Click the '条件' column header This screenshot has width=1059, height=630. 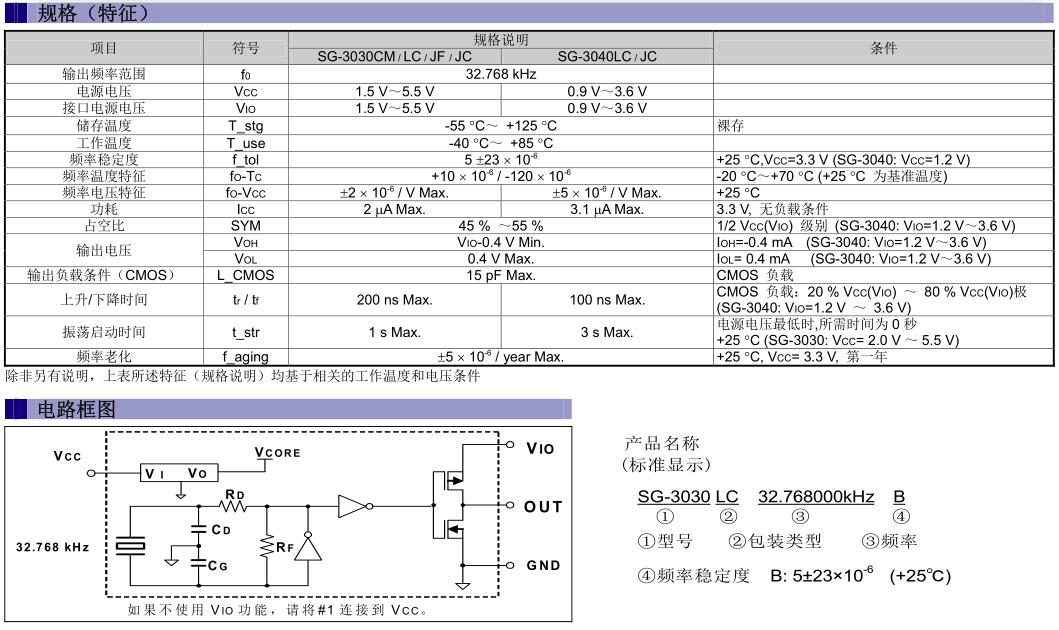pos(883,48)
